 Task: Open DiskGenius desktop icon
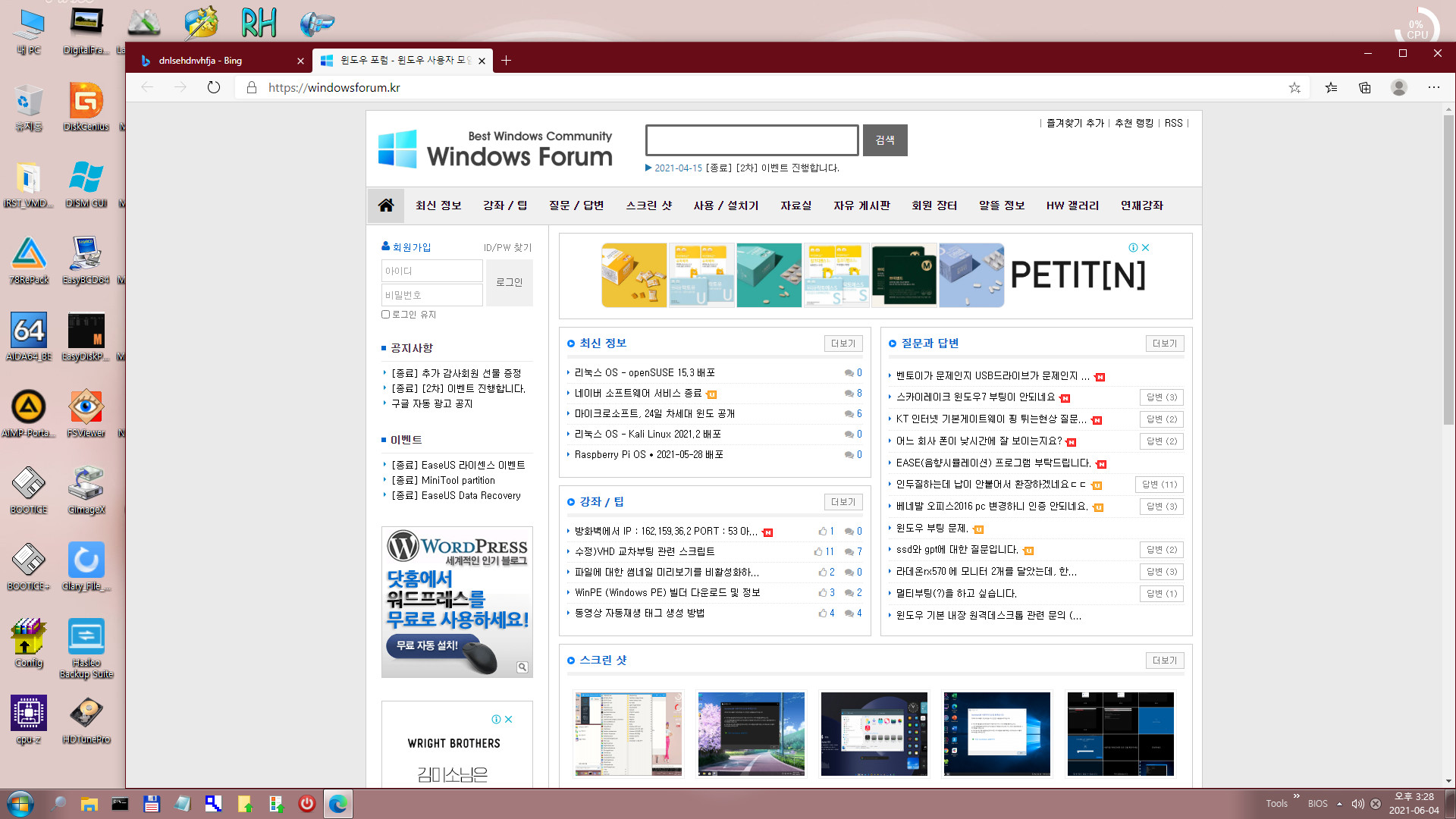pos(86,107)
